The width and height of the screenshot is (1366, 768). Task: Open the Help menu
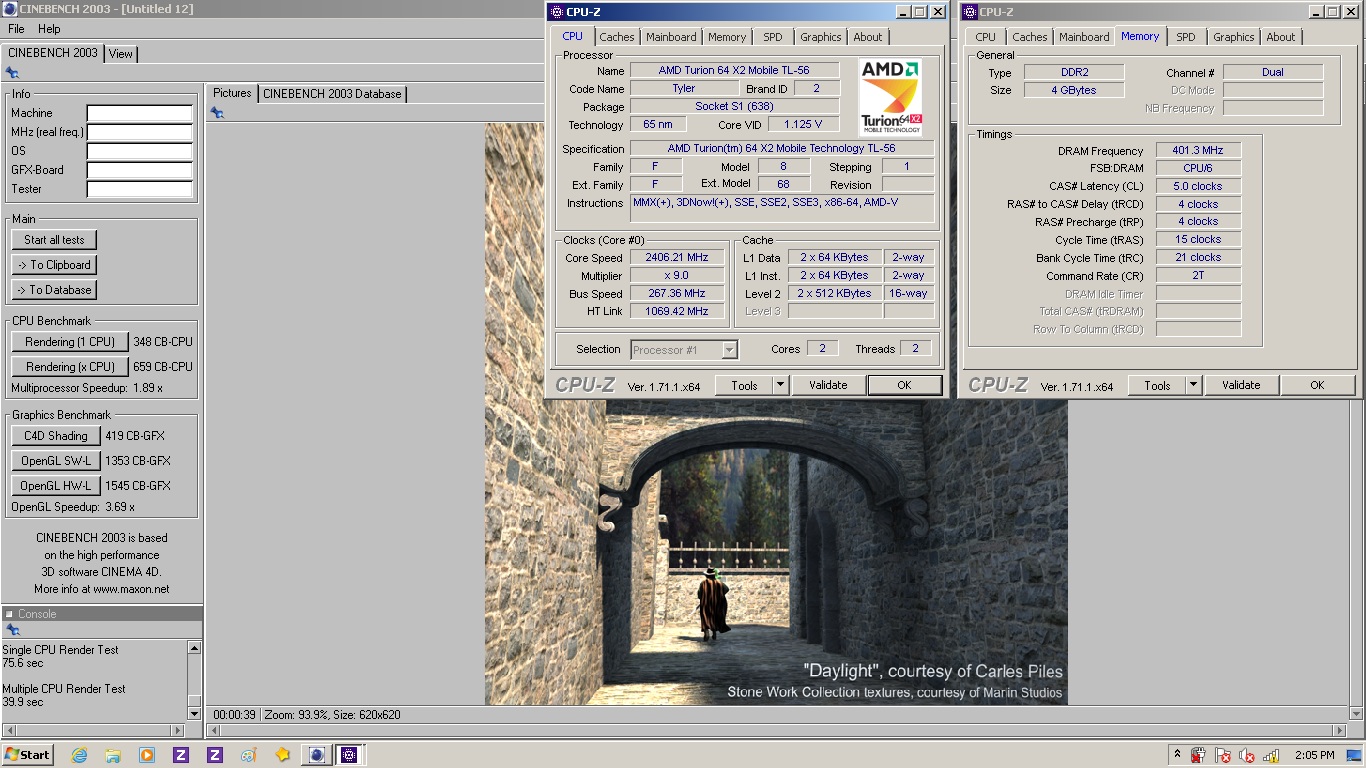click(x=49, y=29)
